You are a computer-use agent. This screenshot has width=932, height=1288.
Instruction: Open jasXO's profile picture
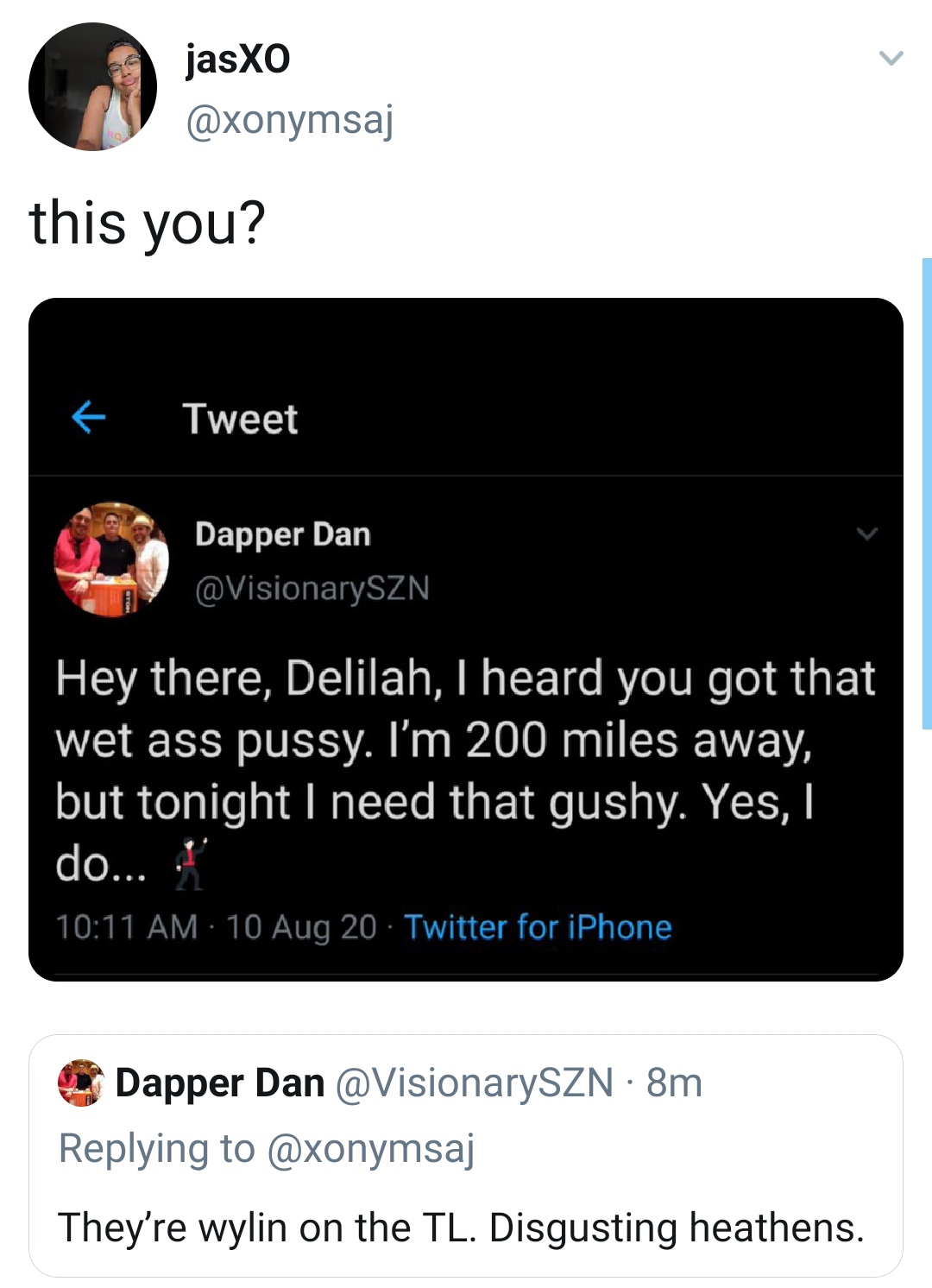pyautogui.click(x=92, y=87)
